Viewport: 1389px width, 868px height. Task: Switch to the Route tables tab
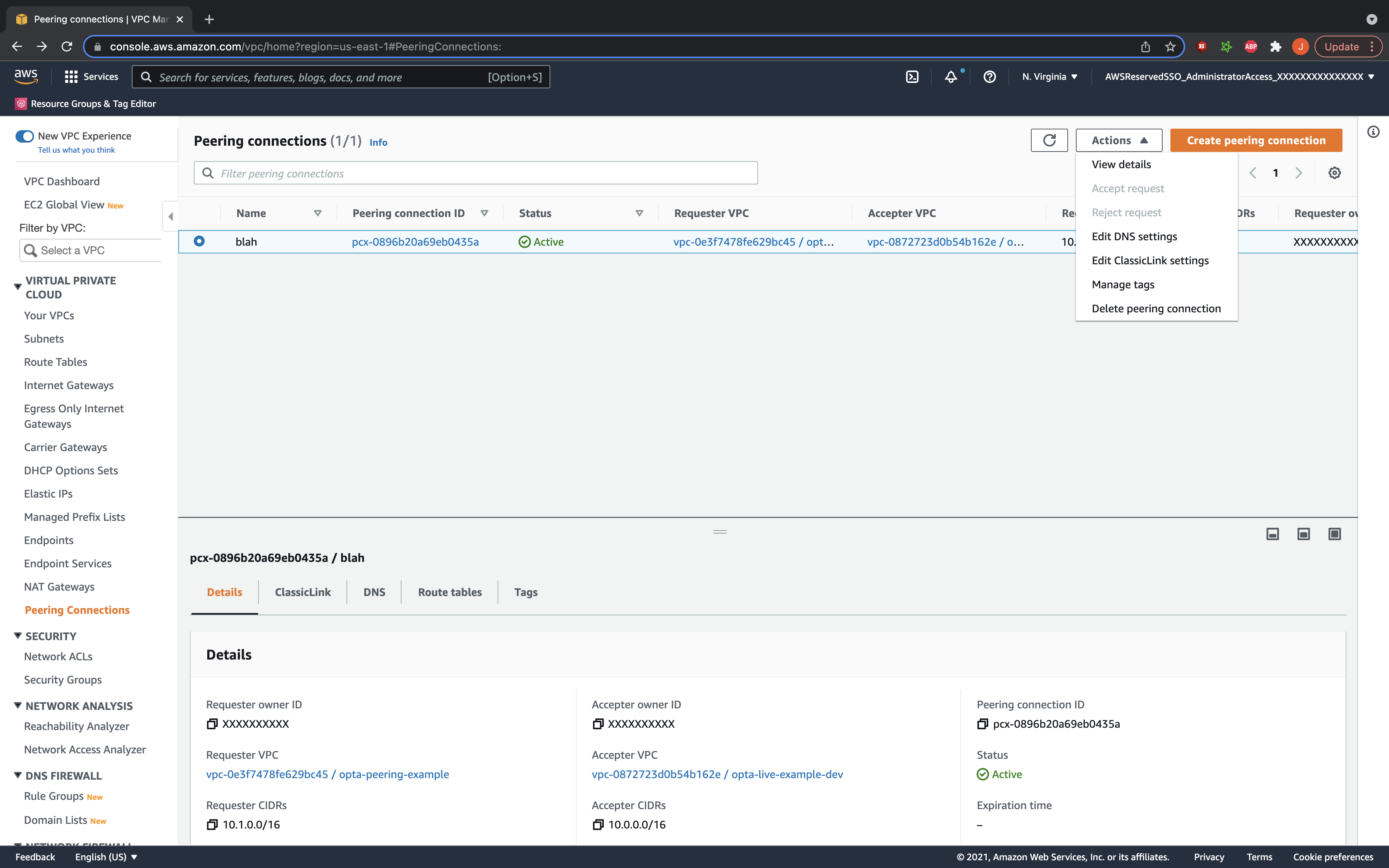(x=450, y=592)
